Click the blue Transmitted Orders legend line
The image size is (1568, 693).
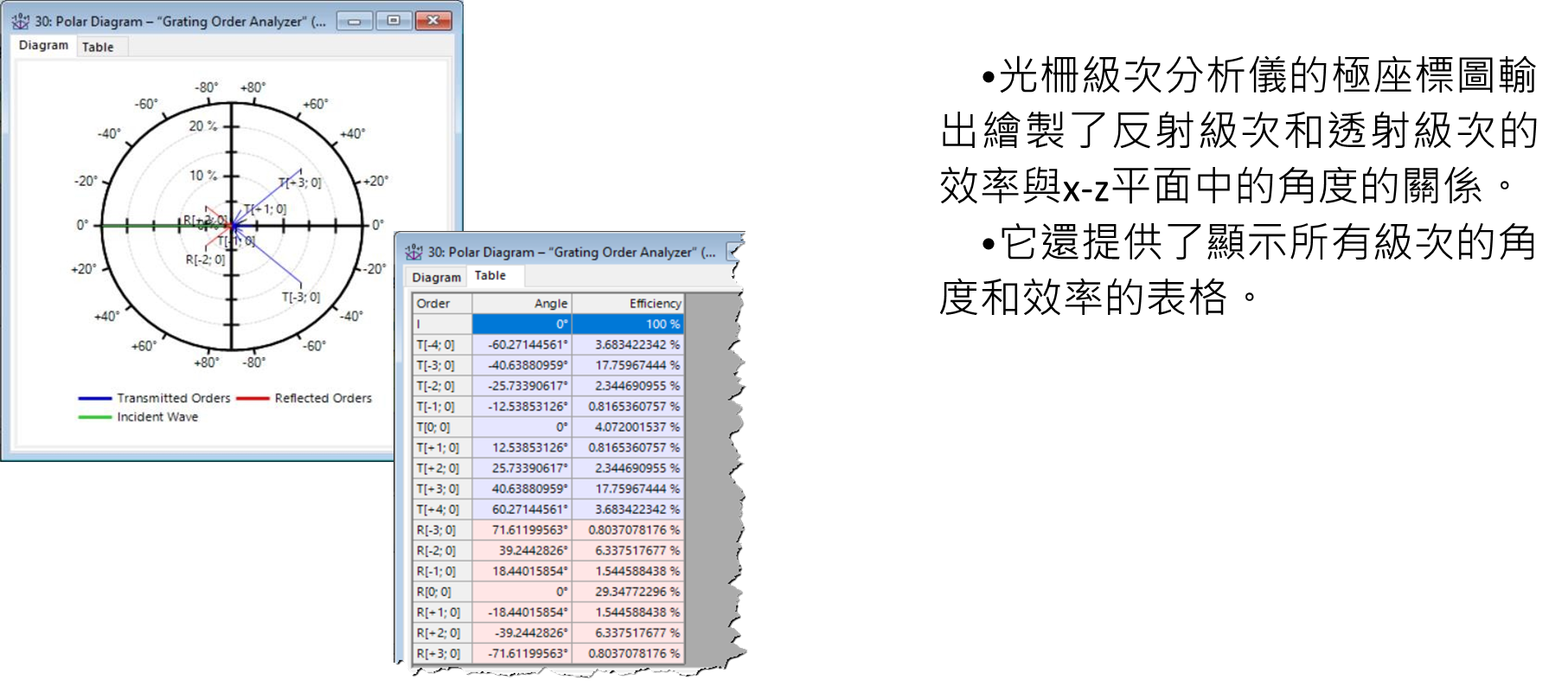[x=95, y=399]
